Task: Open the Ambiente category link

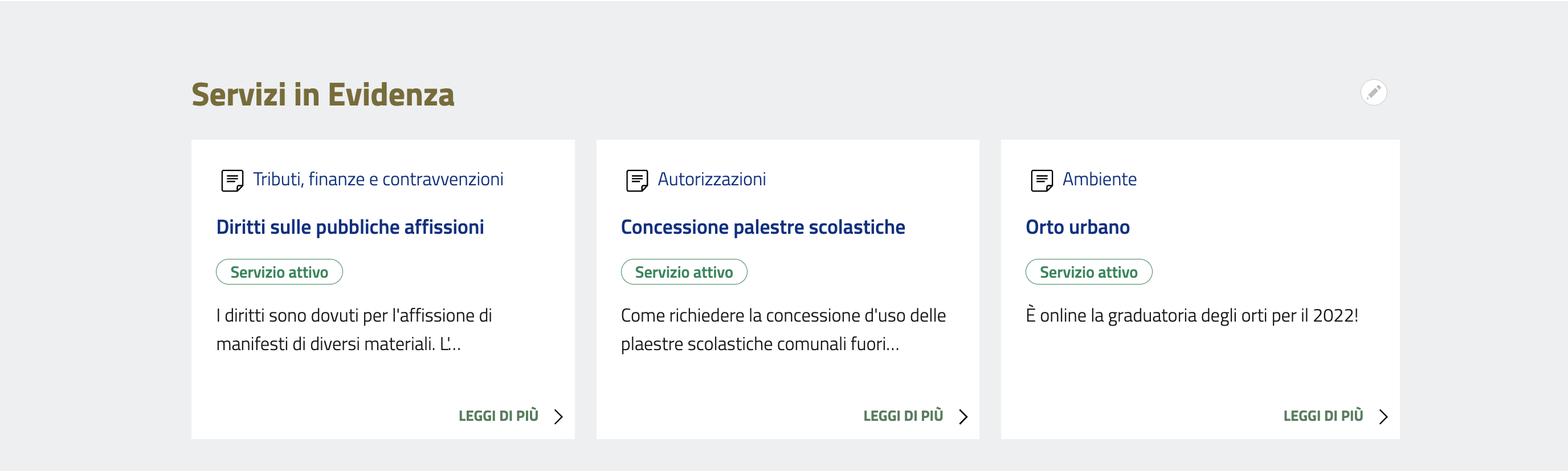Action: (1099, 179)
